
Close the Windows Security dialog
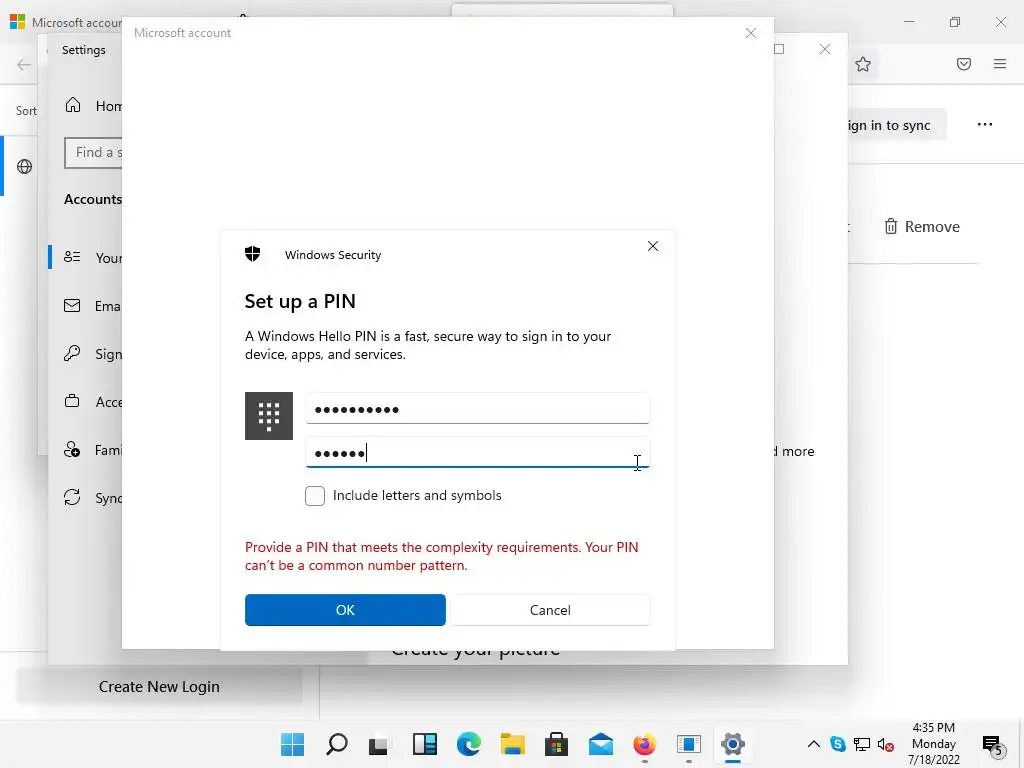coord(652,246)
